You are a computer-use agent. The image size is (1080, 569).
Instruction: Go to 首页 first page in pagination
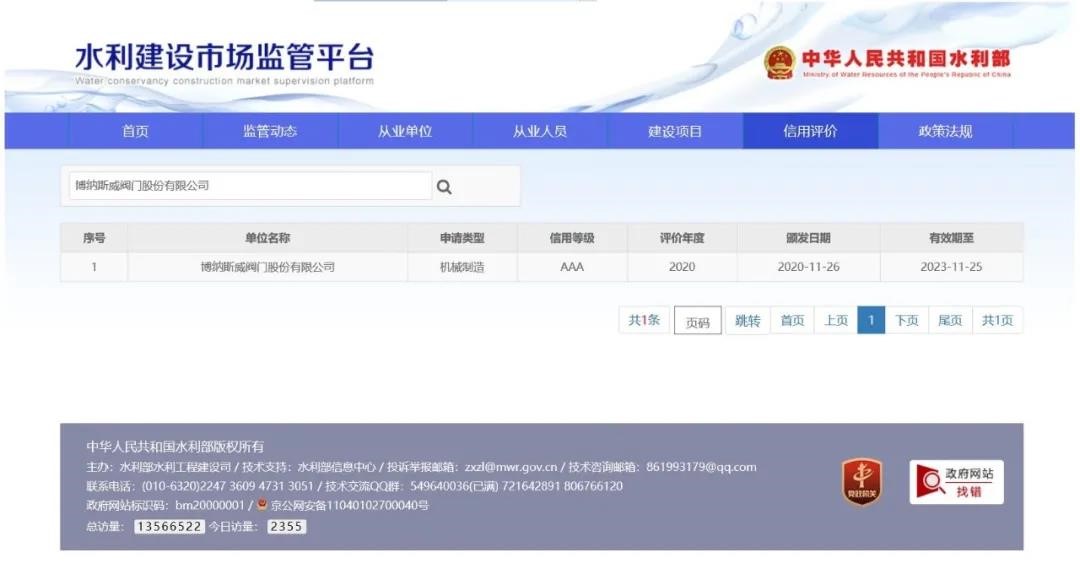792,321
